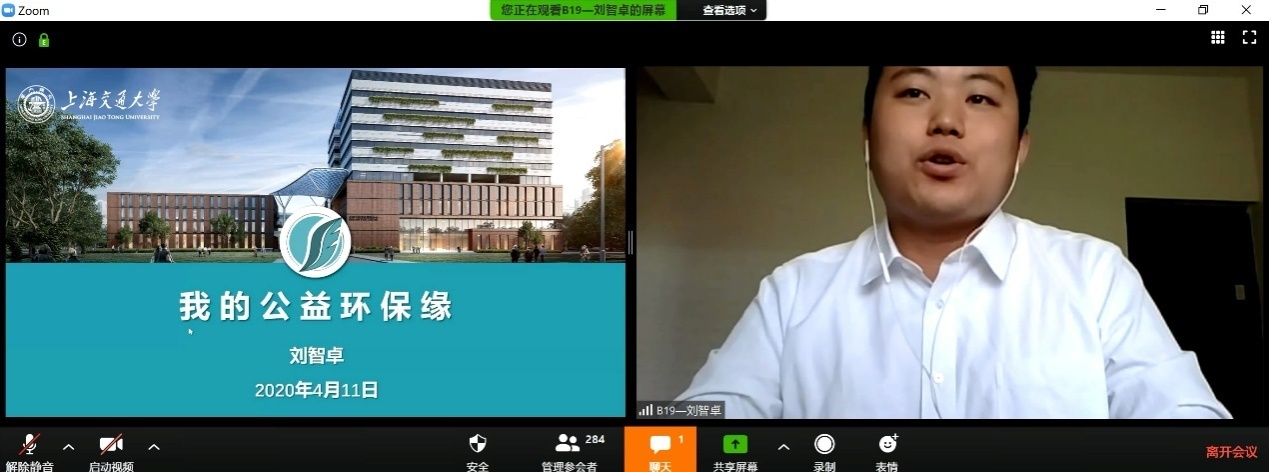Unmute the microphone (解除静音)
The height and width of the screenshot is (472, 1269).
[31, 449]
